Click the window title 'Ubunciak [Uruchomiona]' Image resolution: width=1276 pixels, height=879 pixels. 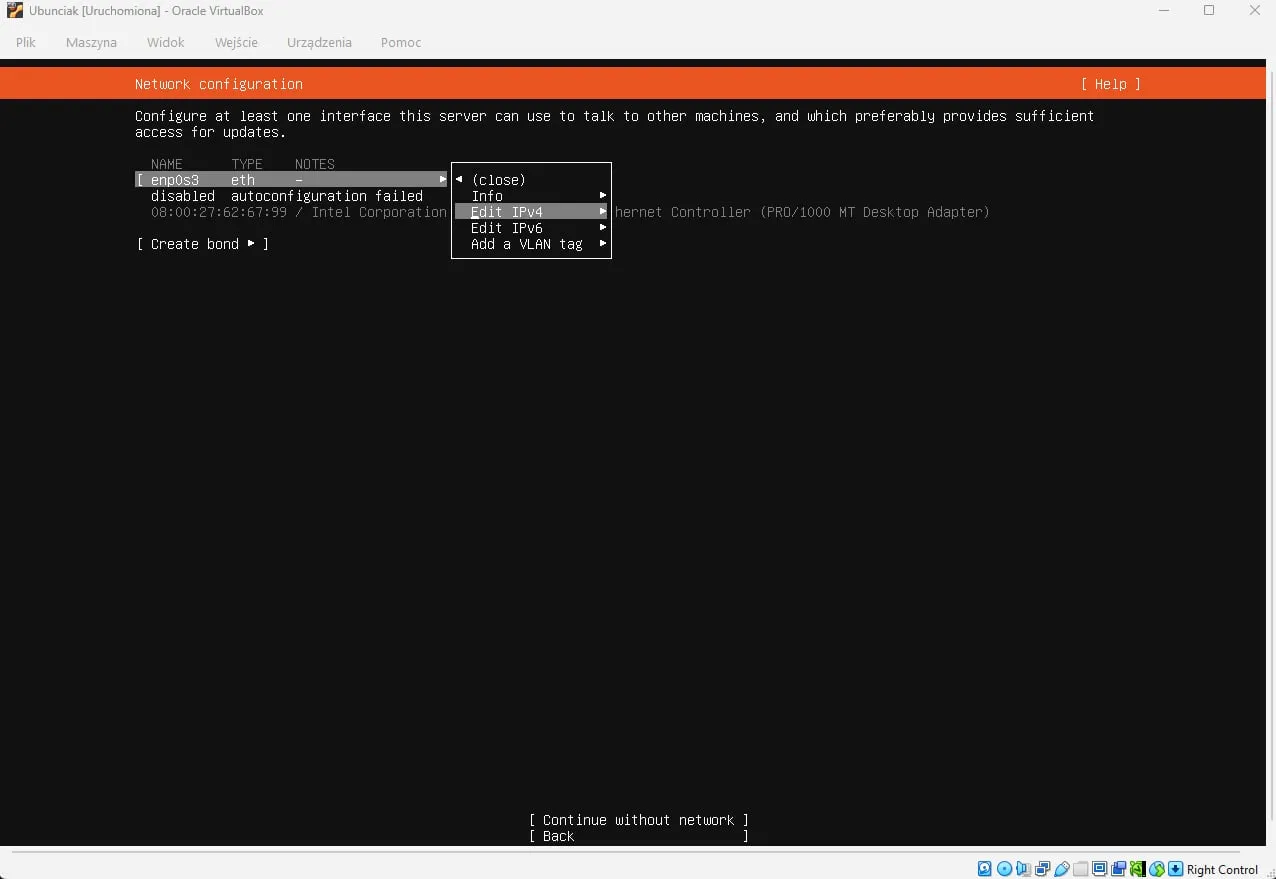tap(95, 10)
